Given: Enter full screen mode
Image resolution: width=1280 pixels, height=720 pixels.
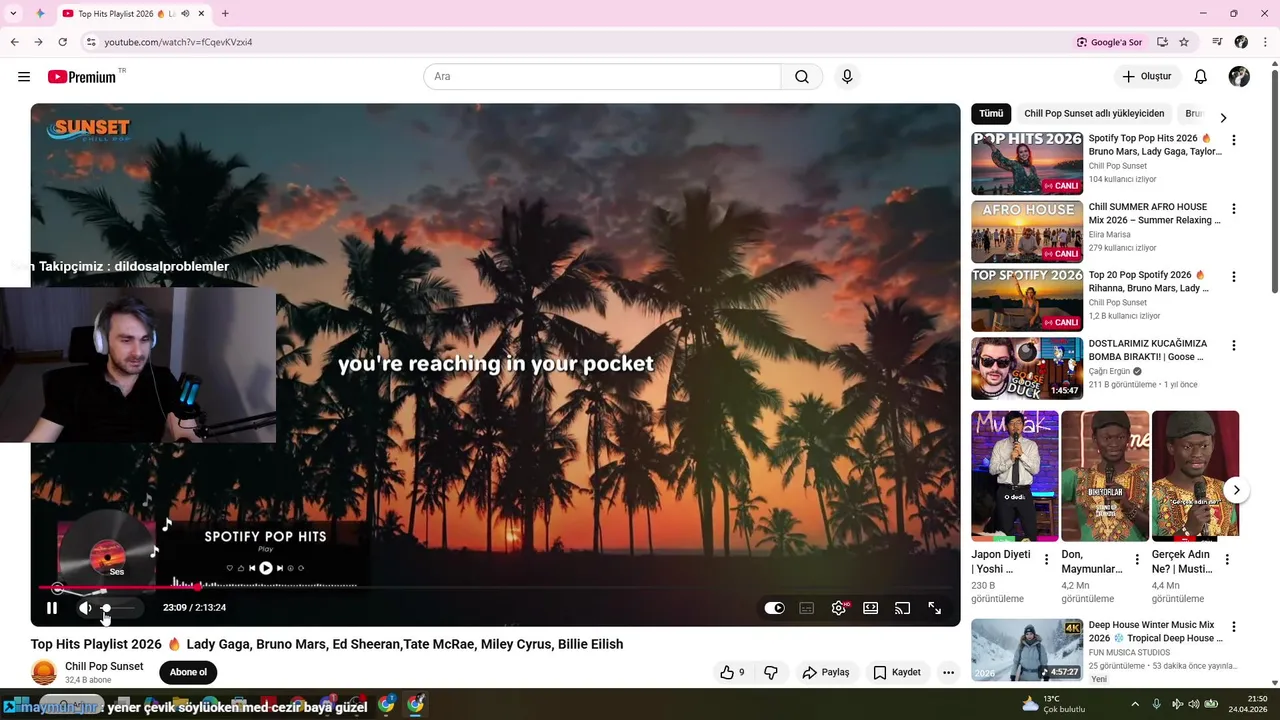Looking at the screenshot, I should pyautogui.click(x=934, y=608).
